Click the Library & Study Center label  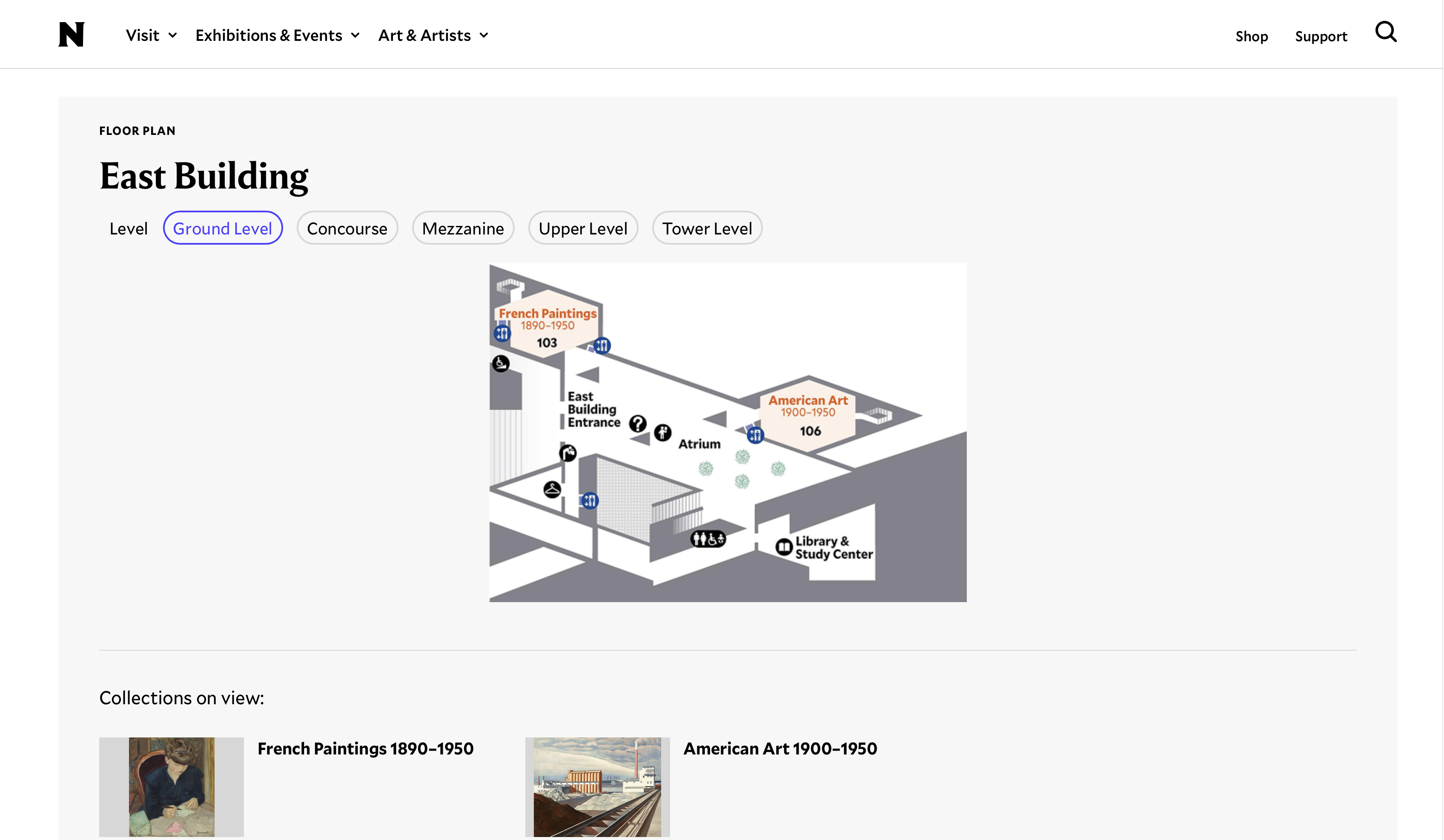tap(834, 547)
